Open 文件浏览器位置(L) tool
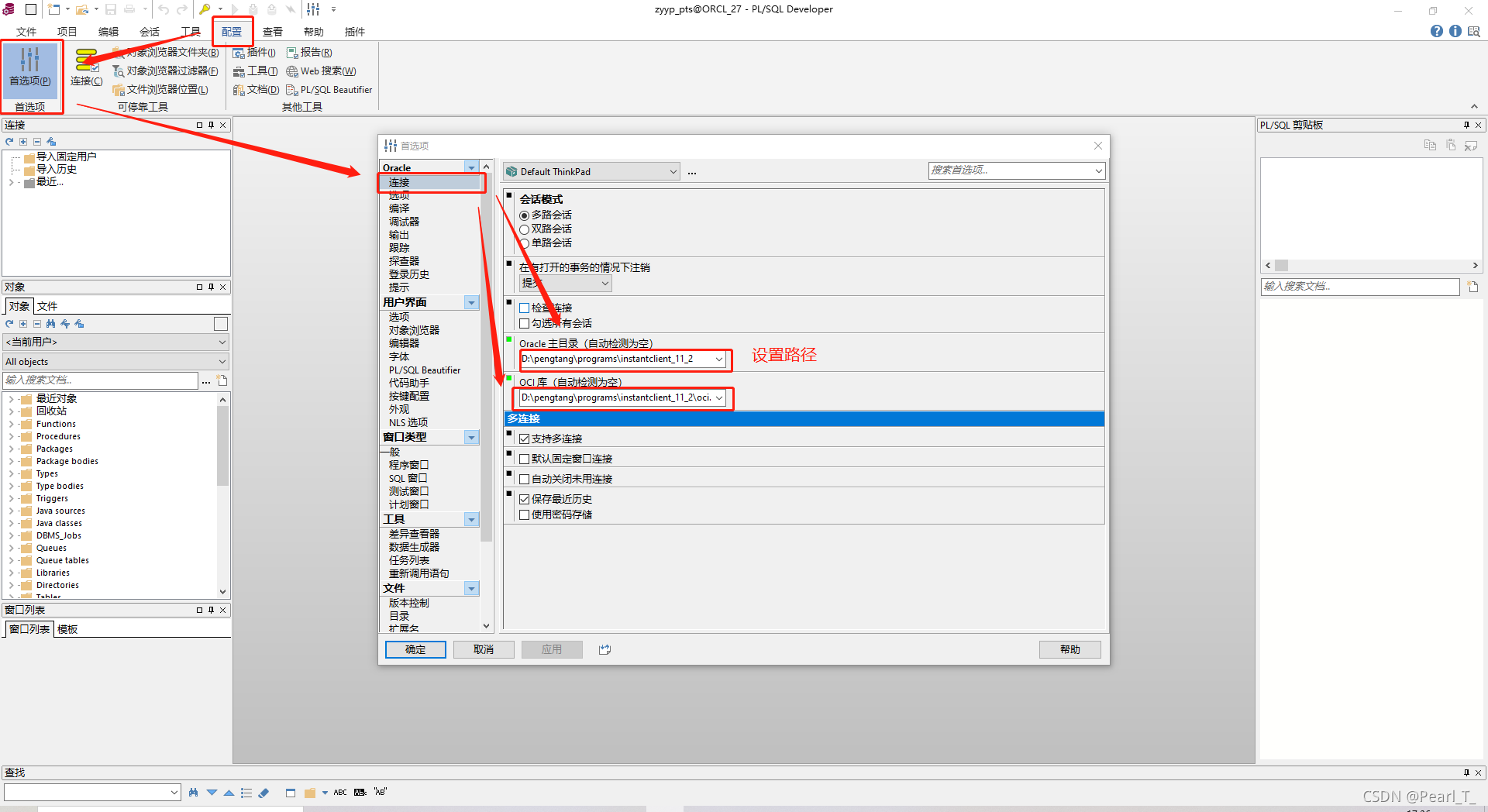 (160, 89)
